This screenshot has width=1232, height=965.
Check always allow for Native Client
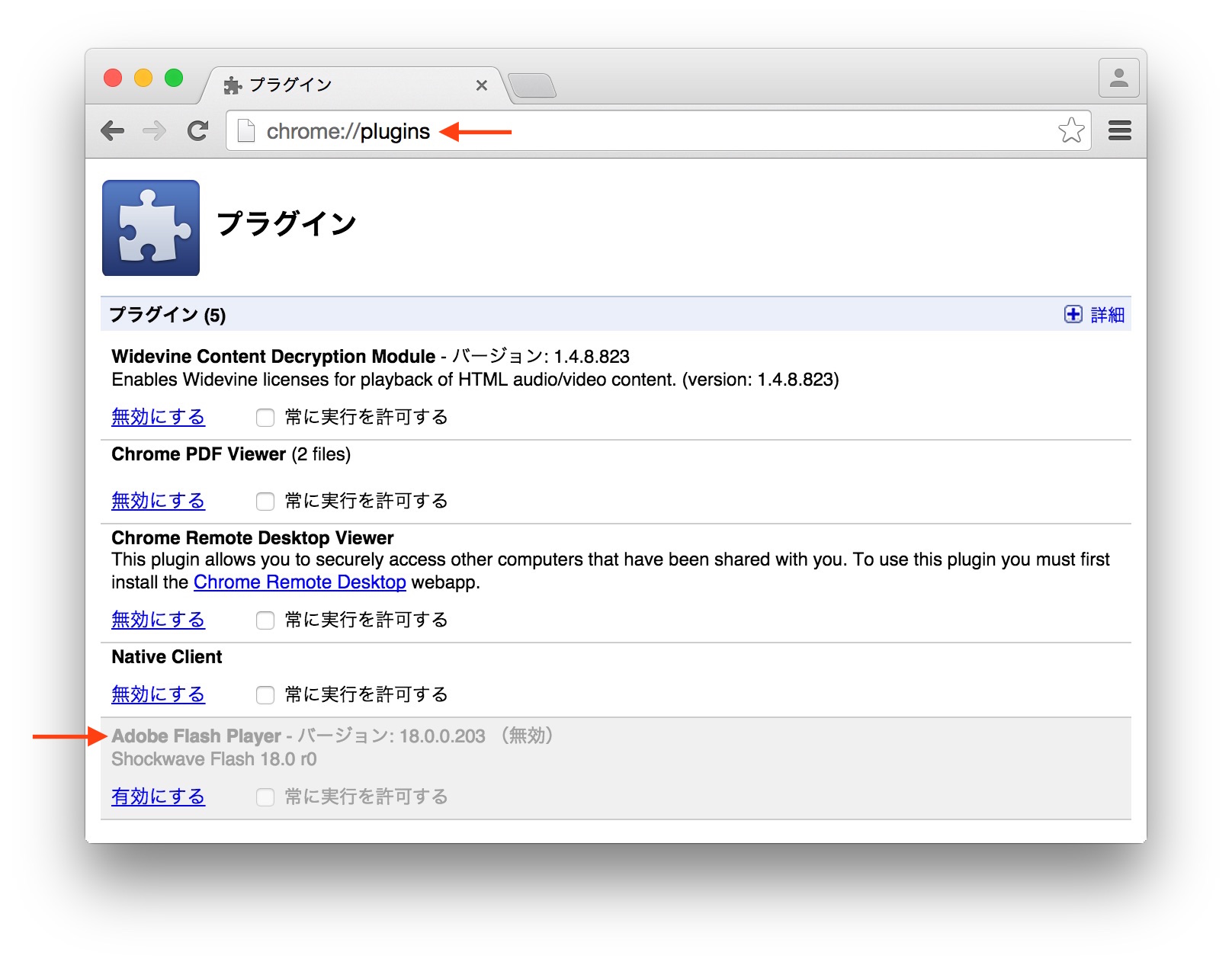coord(265,695)
